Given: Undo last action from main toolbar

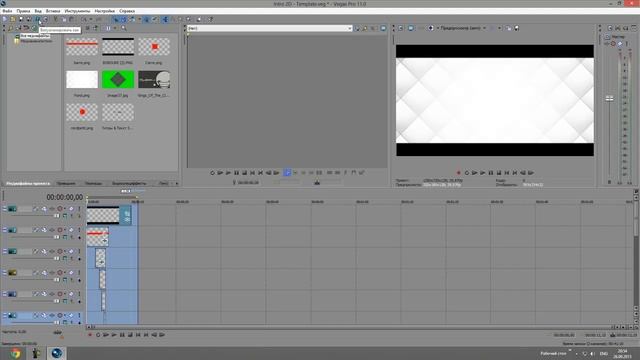Looking at the screenshot, I should [84, 19].
